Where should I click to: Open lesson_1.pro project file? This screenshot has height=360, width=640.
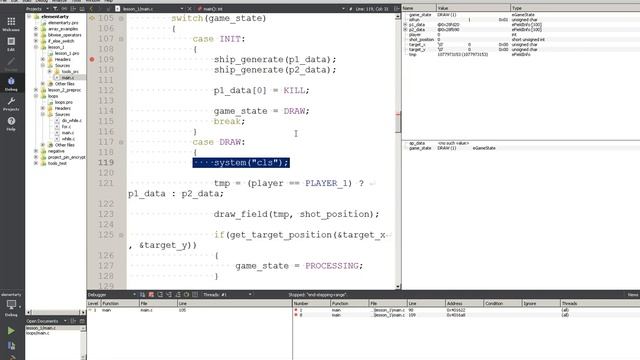click(x=67, y=53)
